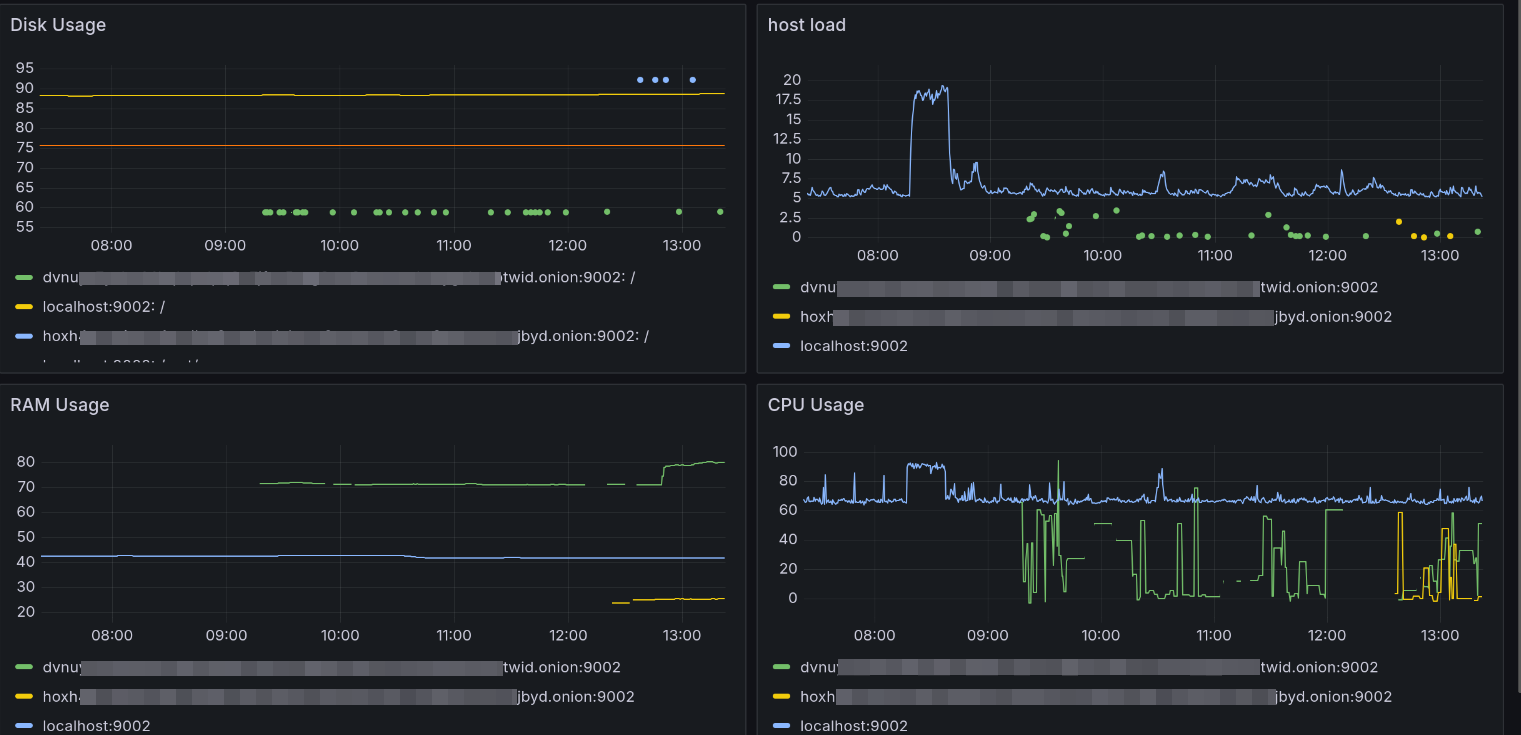Click green series color icon in RAM Usage legend
Image resolution: width=1521 pixels, height=735 pixels.
coord(25,668)
